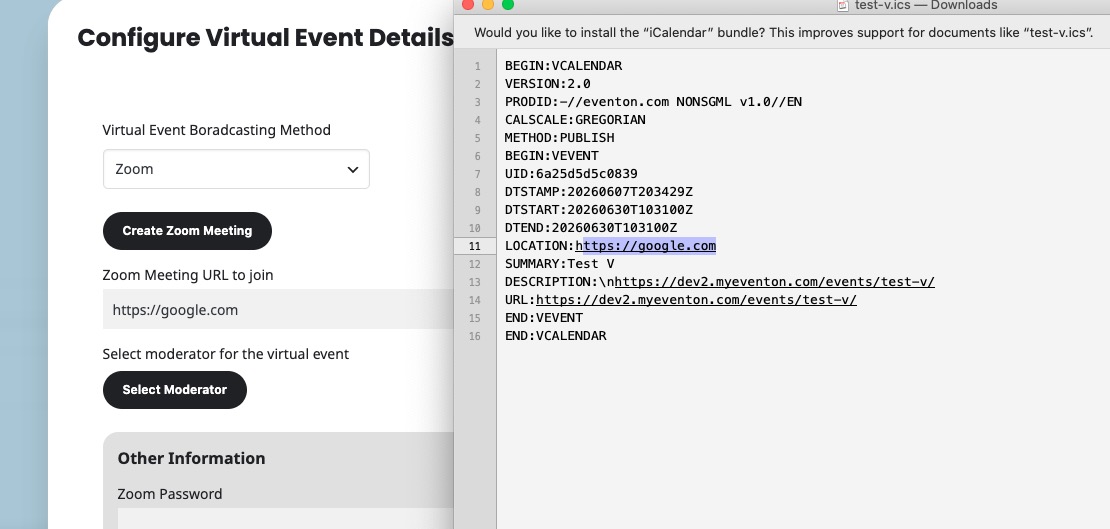Screen dimensions: 1110x529
Task: Open the google.com link on LOCATION line
Action: (x=646, y=246)
